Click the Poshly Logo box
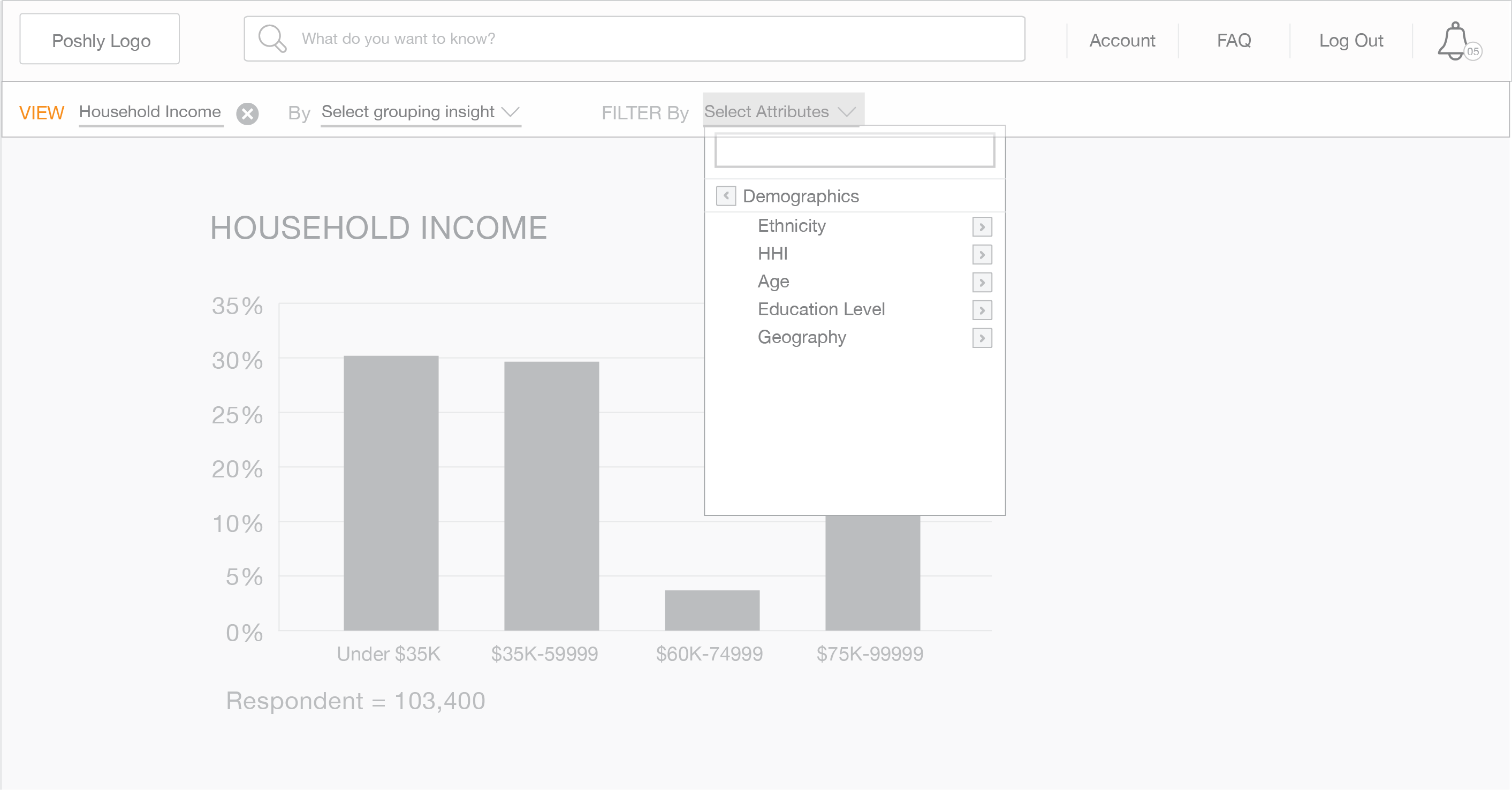Image resolution: width=1512 pixels, height=790 pixels. (x=100, y=39)
